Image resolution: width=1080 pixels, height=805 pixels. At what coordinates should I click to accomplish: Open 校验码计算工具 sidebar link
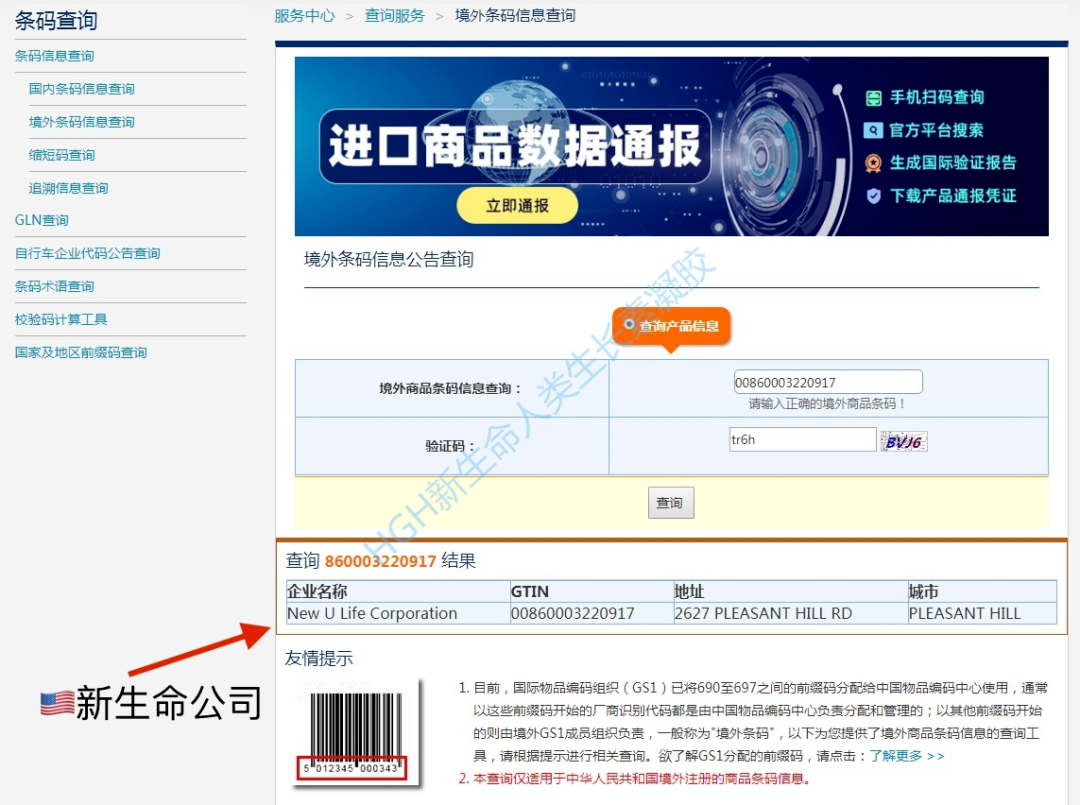pos(61,320)
